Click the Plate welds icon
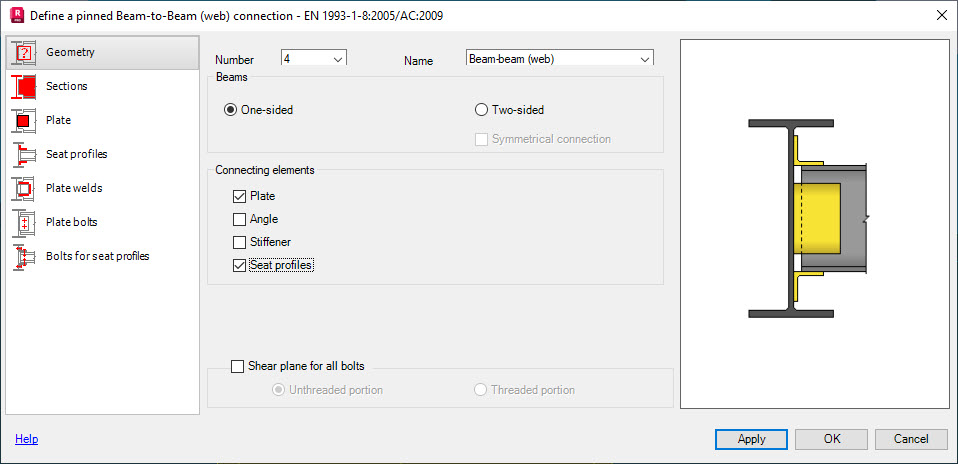958x464 pixels. (x=24, y=189)
